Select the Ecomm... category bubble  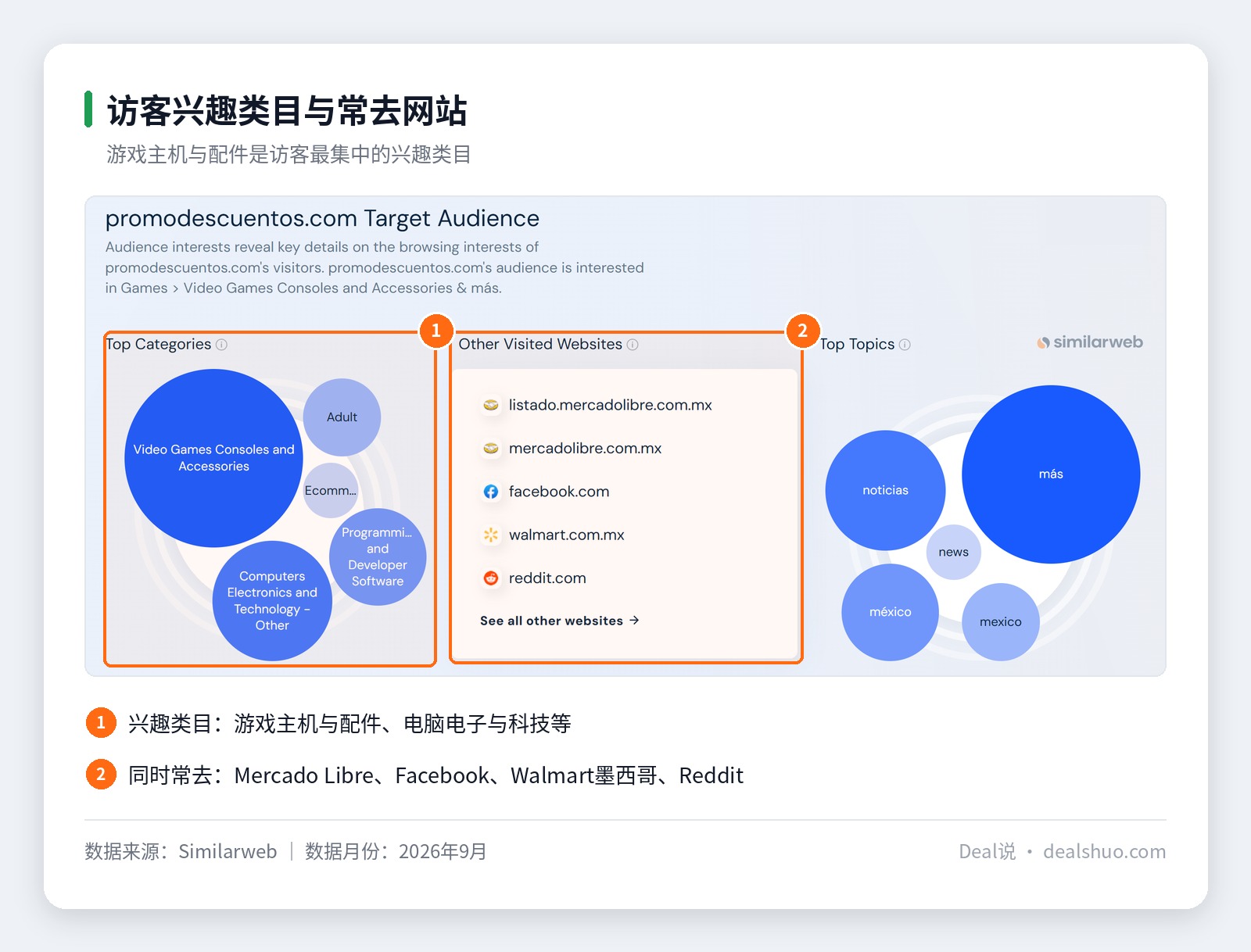(331, 491)
